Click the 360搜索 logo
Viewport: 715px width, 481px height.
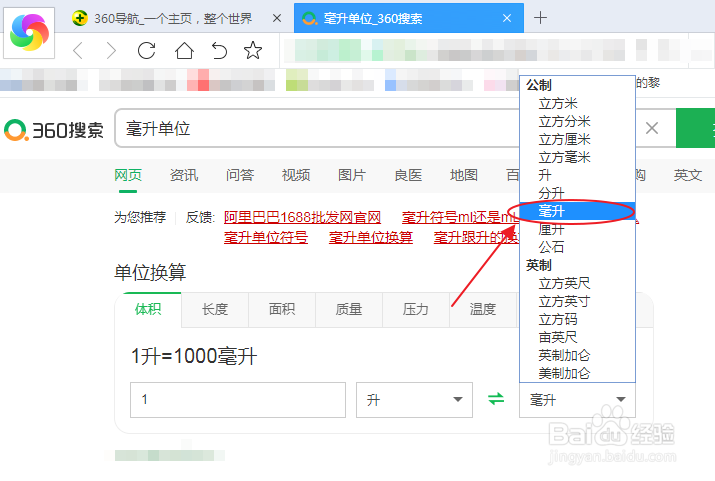[54, 130]
